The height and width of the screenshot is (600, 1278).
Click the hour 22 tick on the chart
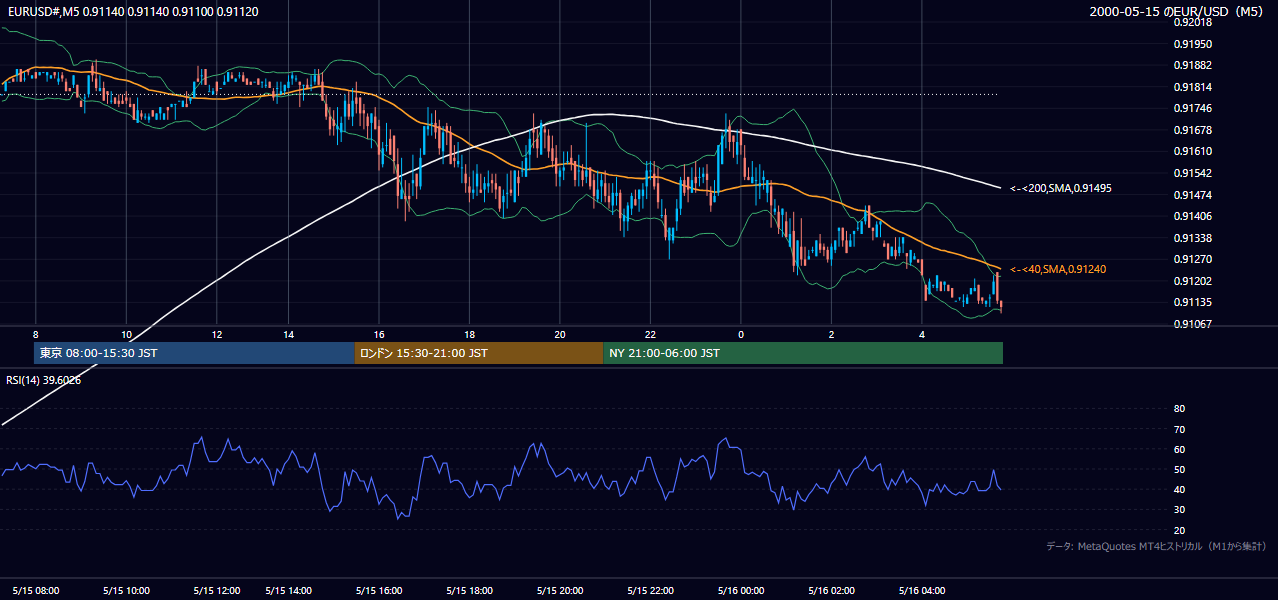tap(650, 334)
